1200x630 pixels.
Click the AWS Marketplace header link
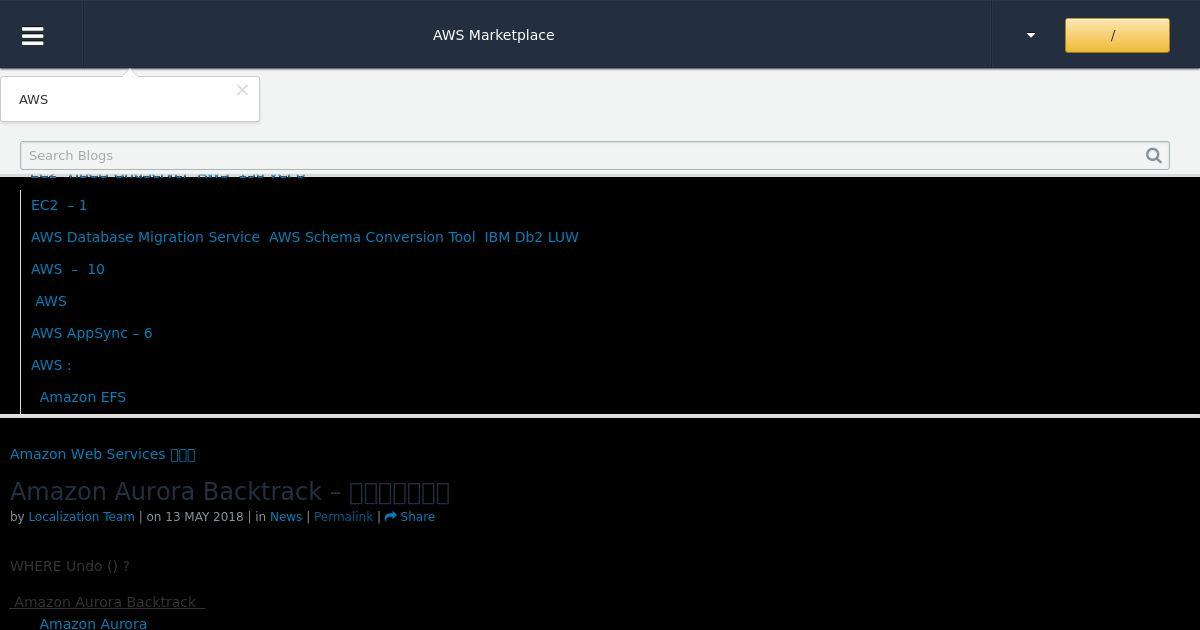pos(493,35)
